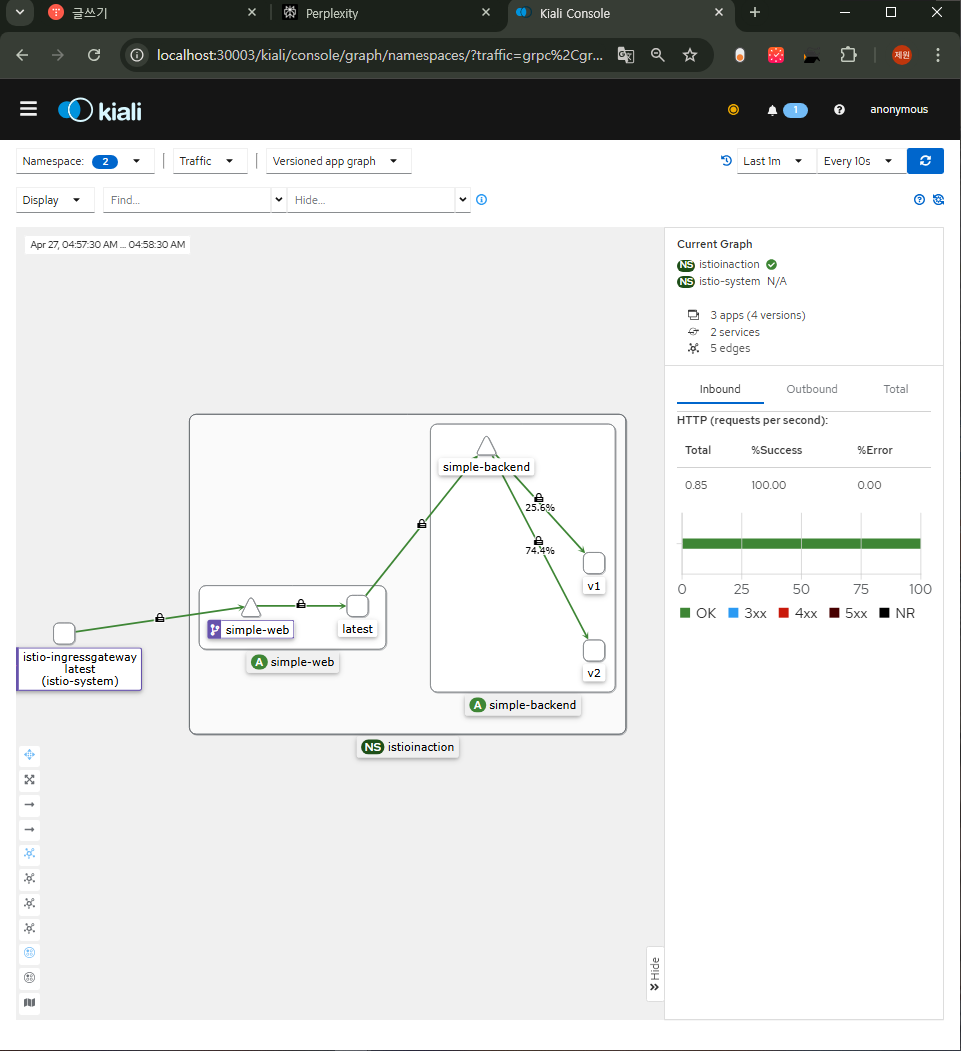Click the notification count badge

pos(795,110)
